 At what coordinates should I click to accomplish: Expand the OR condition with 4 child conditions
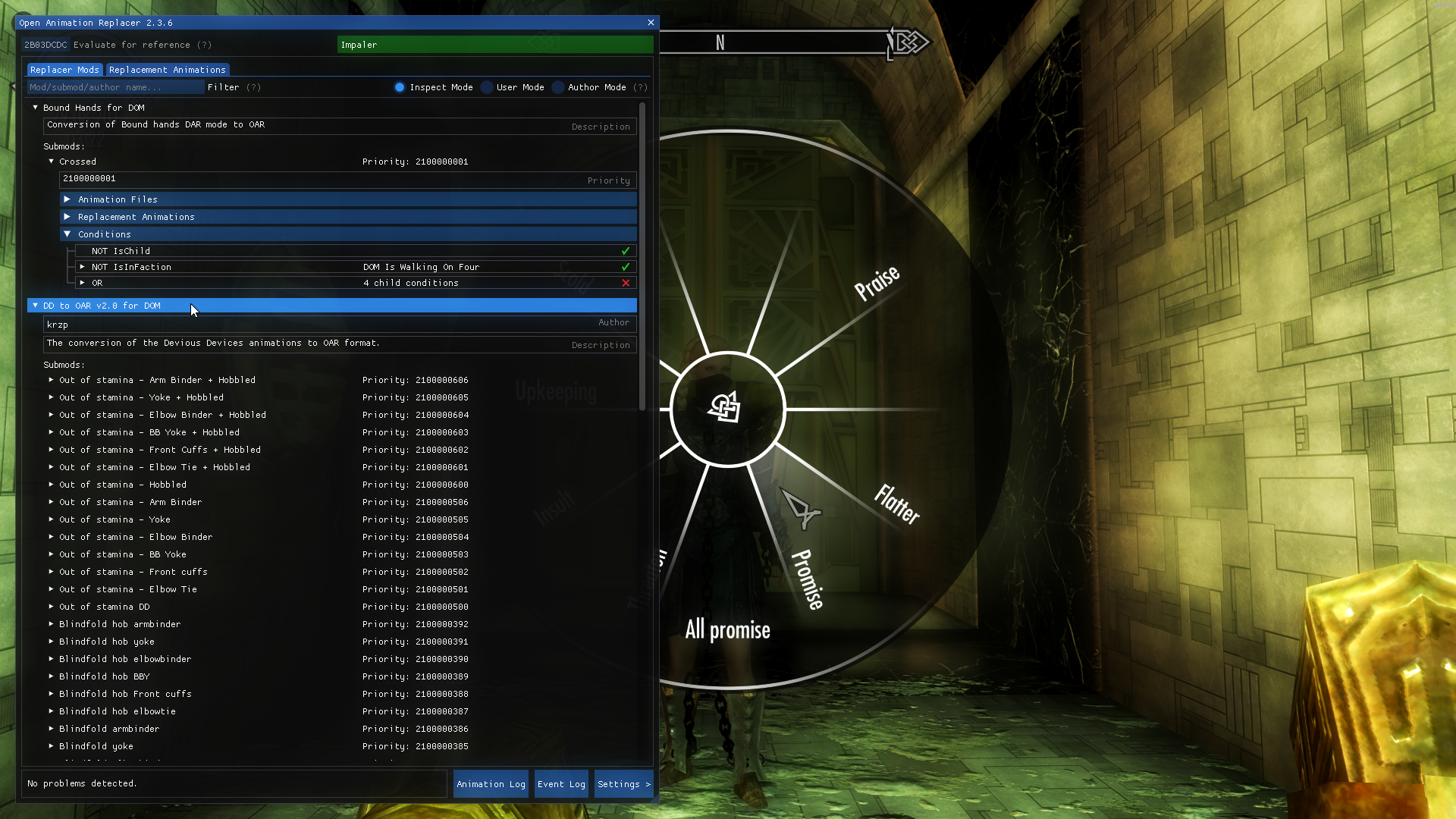coord(82,283)
